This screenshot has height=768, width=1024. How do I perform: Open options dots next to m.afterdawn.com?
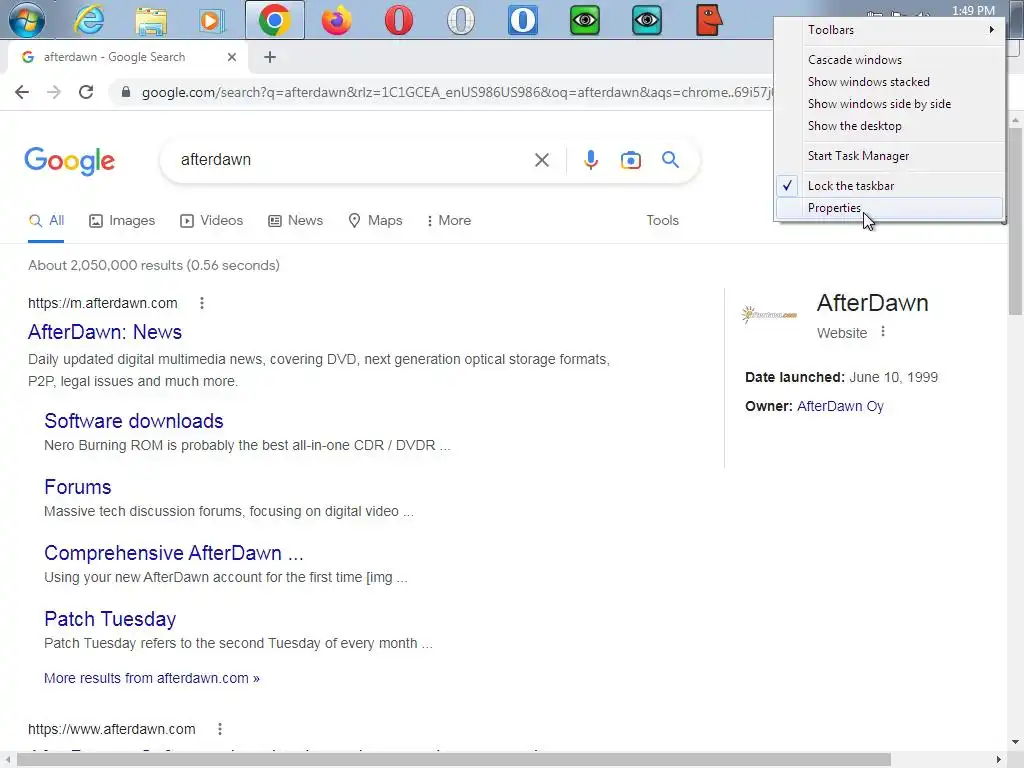[202, 303]
